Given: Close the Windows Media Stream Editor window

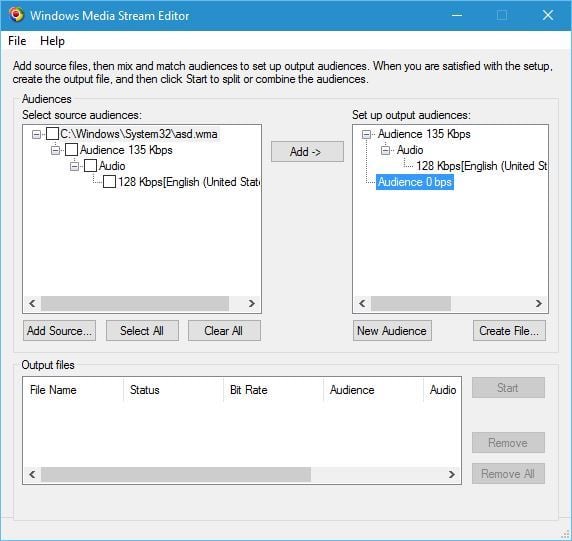Looking at the screenshot, I should click(x=548, y=15).
